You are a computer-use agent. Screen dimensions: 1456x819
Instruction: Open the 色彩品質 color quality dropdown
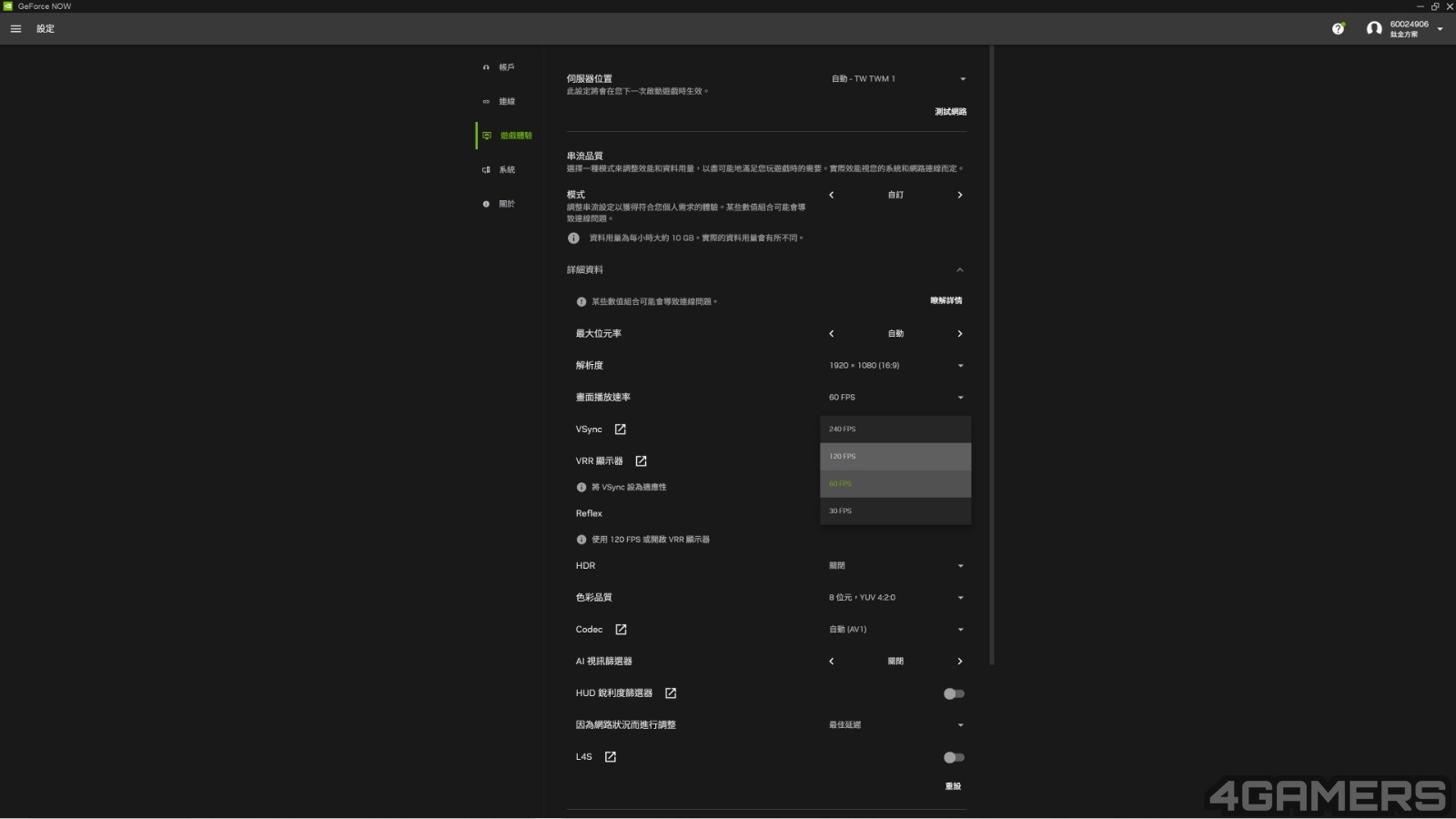pos(895,598)
